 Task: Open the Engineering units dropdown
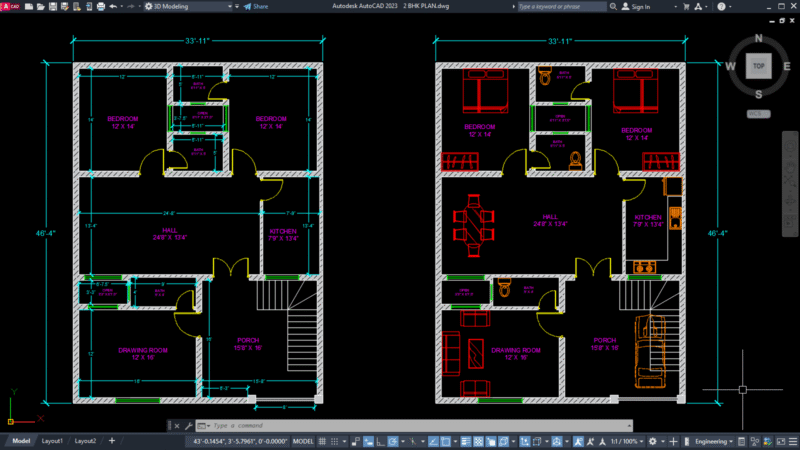tap(714, 441)
